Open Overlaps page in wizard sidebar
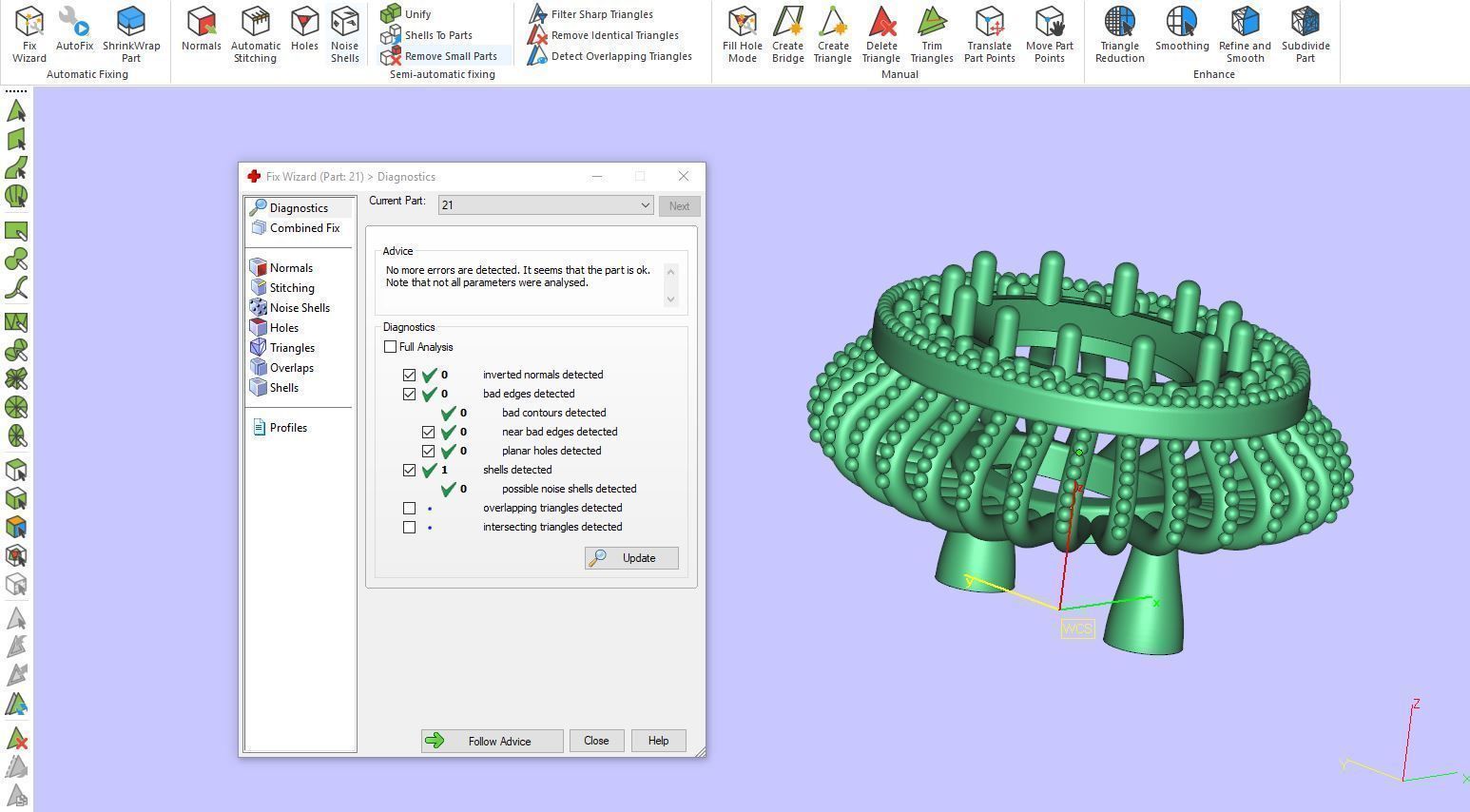Viewport: 1470px width, 812px height. [x=291, y=368]
